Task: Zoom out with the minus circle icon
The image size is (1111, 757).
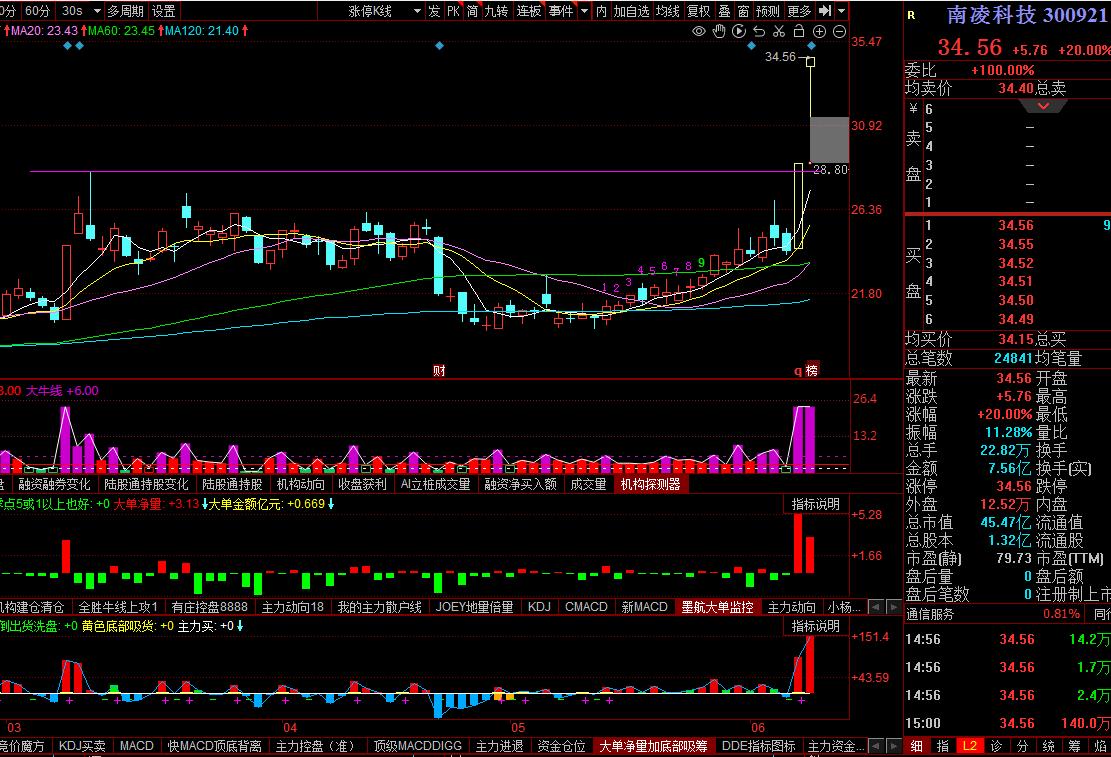Action: coord(839,31)
